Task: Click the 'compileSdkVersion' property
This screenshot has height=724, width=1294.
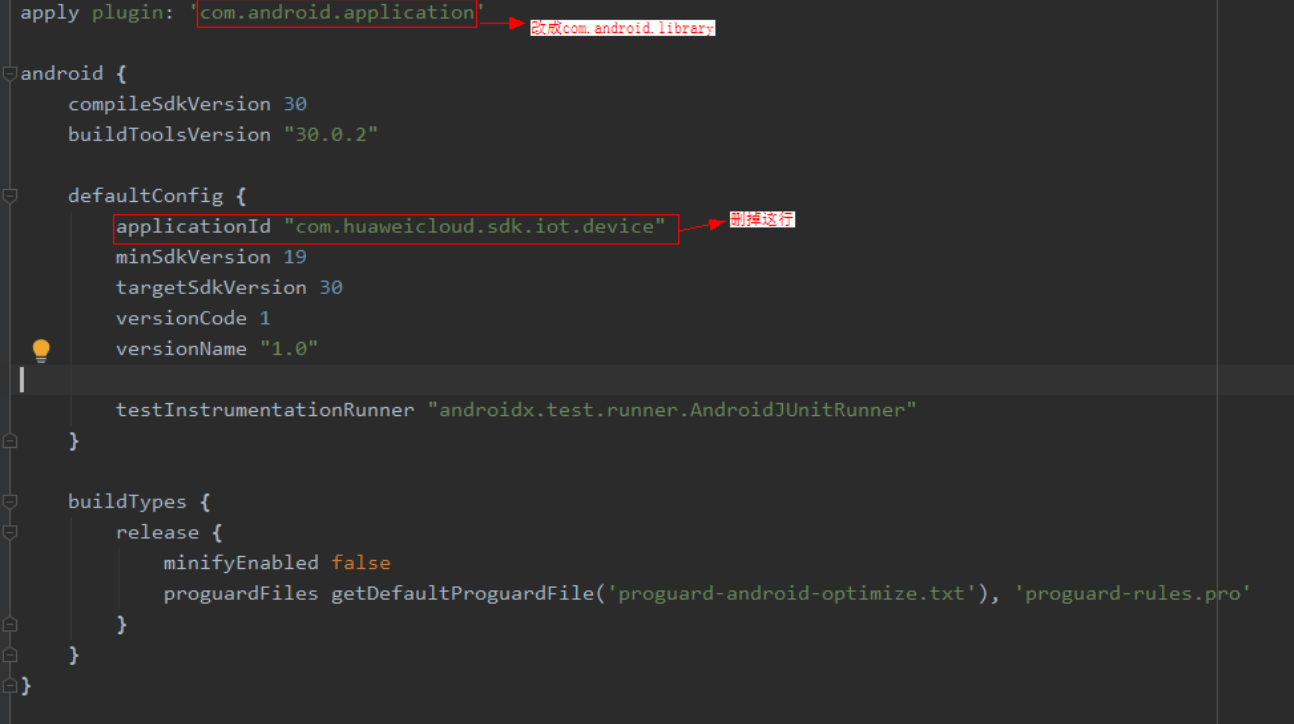Action: coord(169,104)
